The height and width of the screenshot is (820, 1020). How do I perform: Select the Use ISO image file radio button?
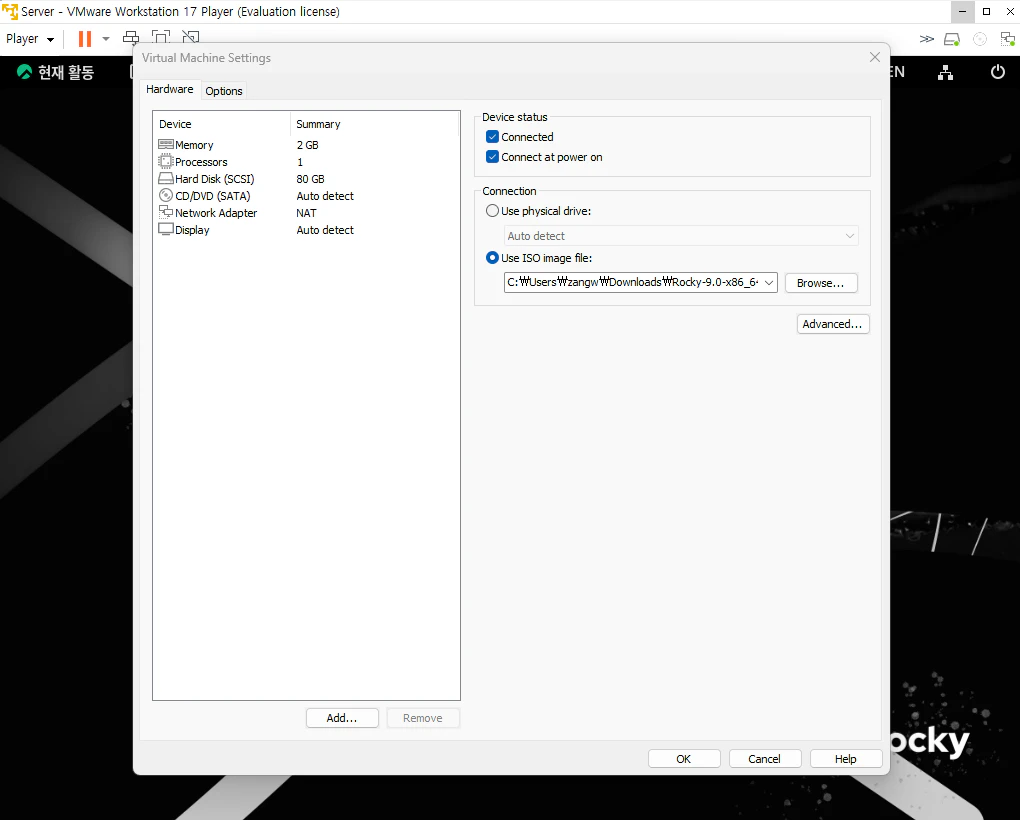pos(492,258)
